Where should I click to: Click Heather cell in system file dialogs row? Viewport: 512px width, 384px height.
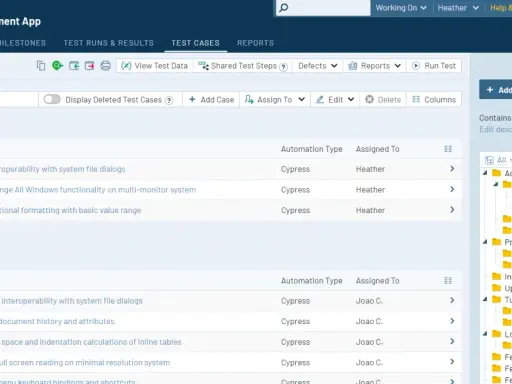[x=370, y=169]
